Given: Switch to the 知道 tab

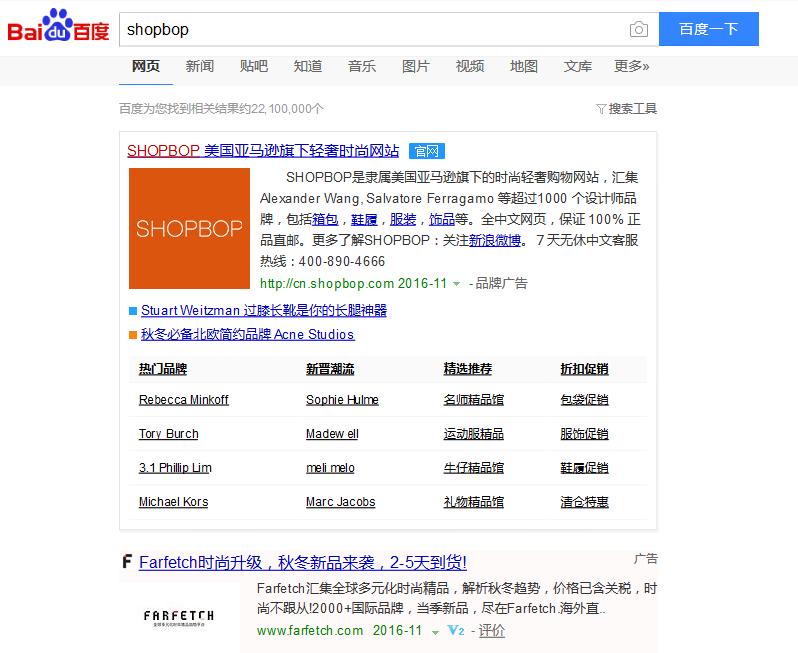Looking at the screenshot, I should (x=307, y=66).
